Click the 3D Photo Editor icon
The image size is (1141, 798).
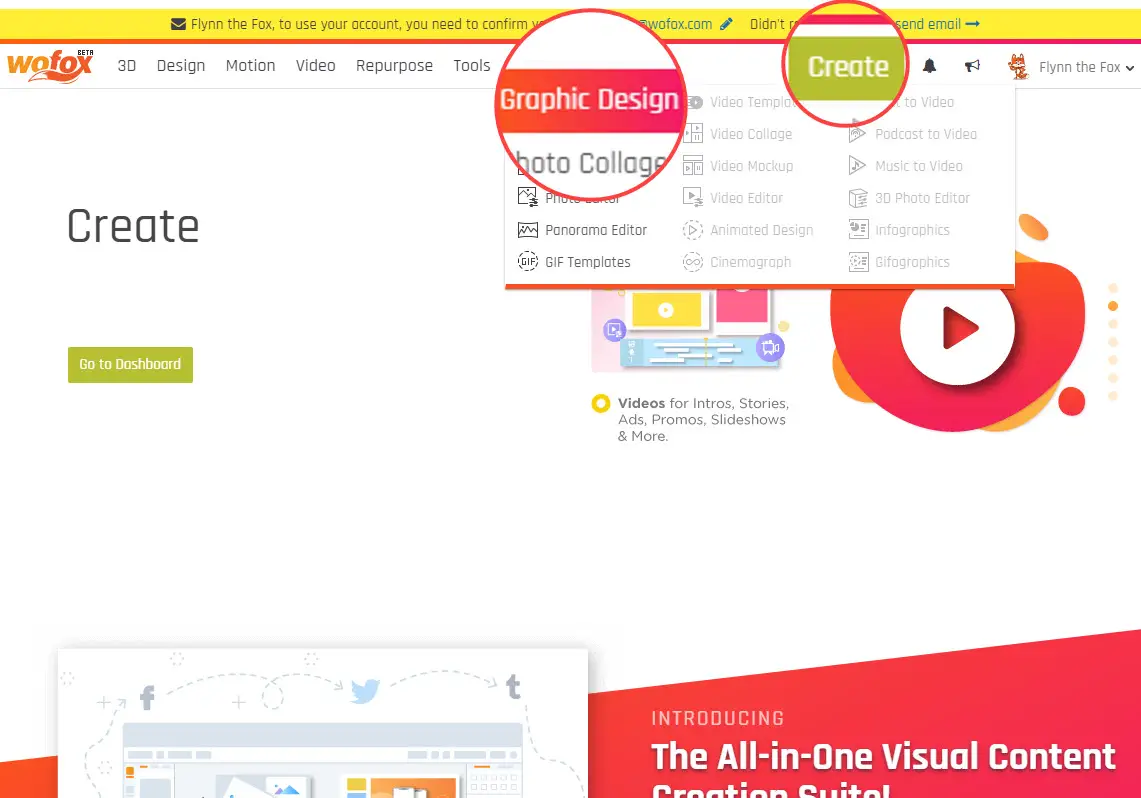(x=858, y=198)
